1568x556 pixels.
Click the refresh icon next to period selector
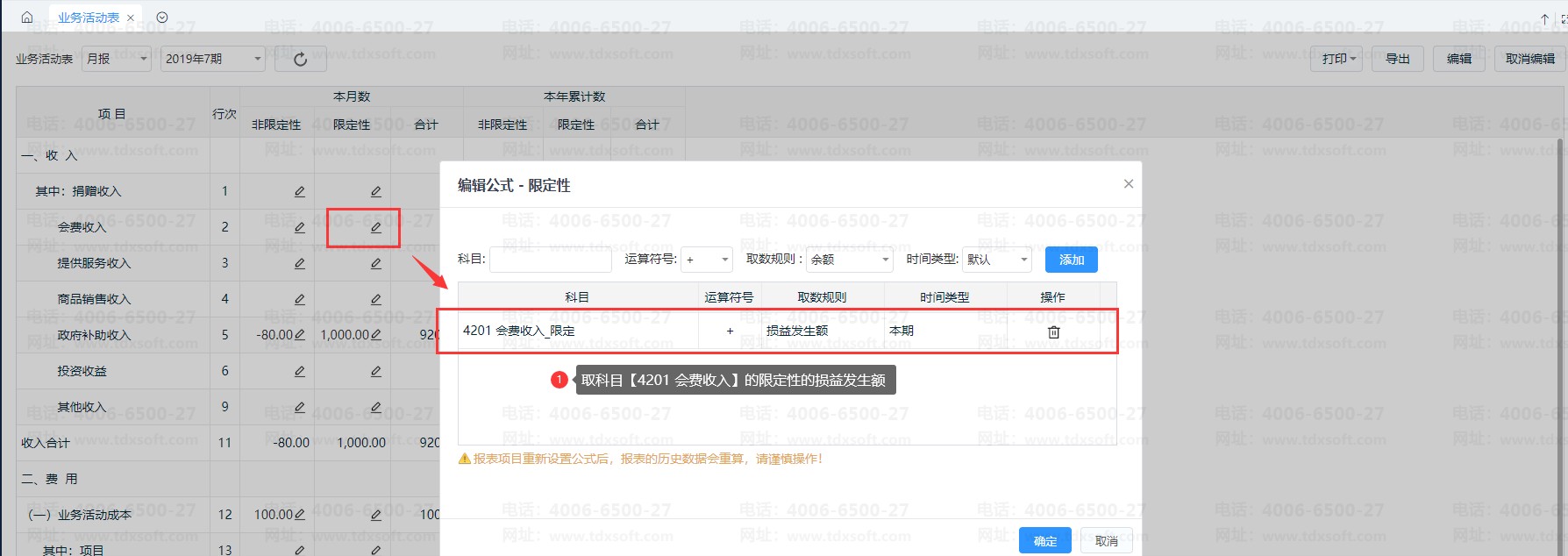[300, 60]
